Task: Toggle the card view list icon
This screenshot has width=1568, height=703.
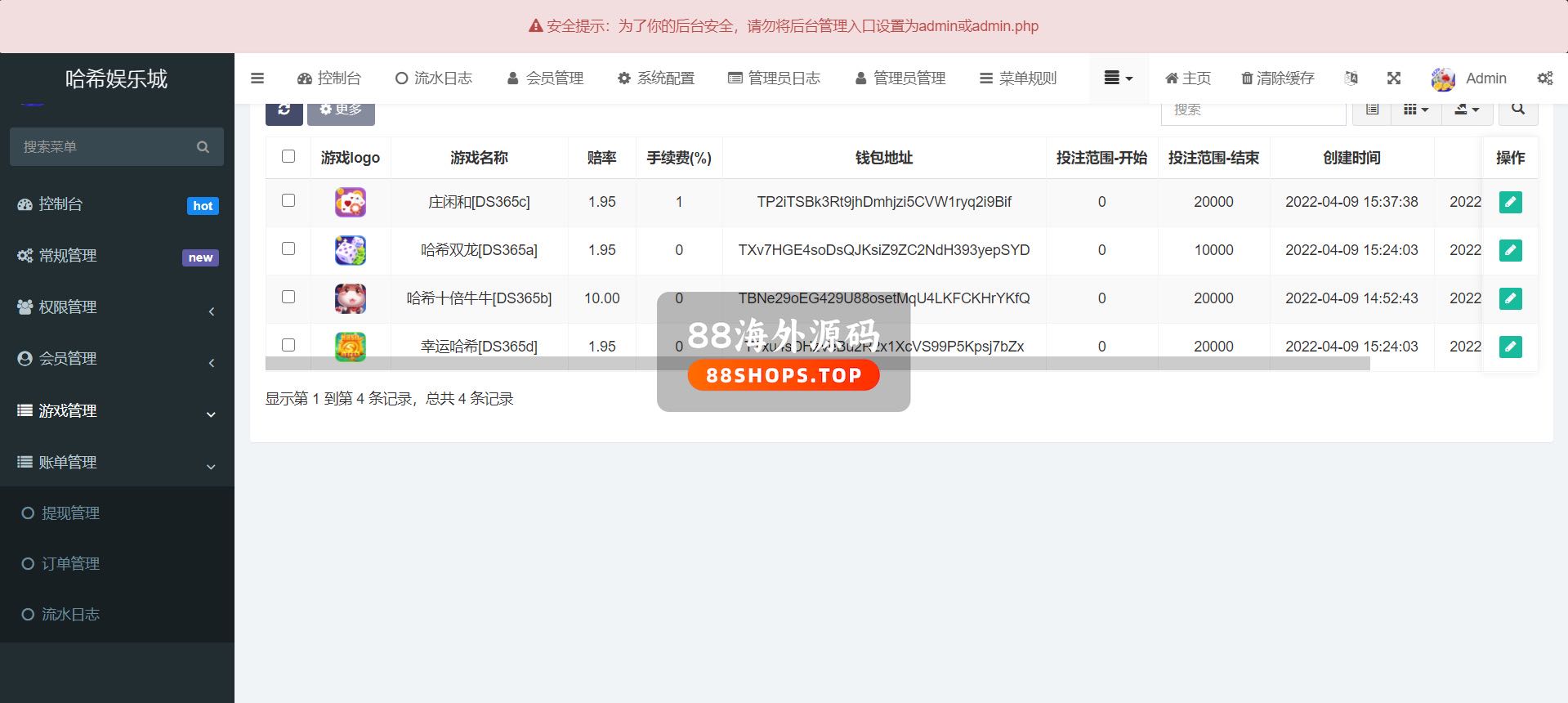Action: tap(1372, 110)
